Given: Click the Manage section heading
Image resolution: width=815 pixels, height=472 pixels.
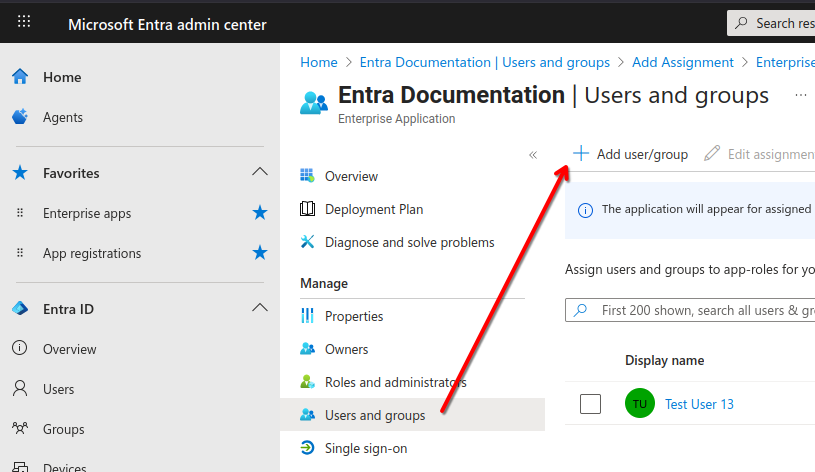Looking at the screenshot, I should pyautogui.click(x=324, y=283).
